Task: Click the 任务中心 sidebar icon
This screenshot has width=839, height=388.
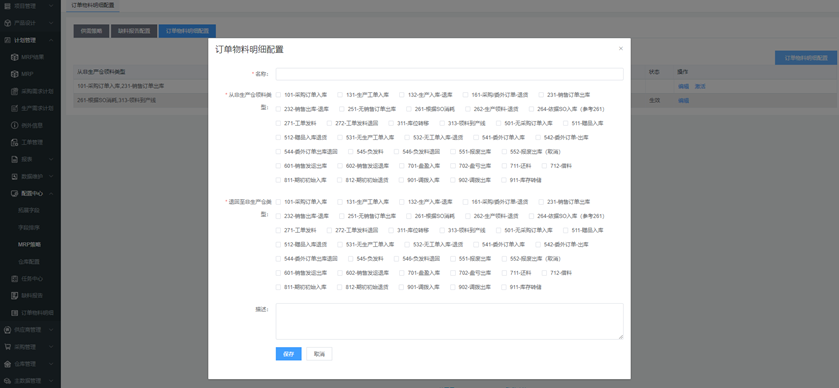Action: point(14,278)
